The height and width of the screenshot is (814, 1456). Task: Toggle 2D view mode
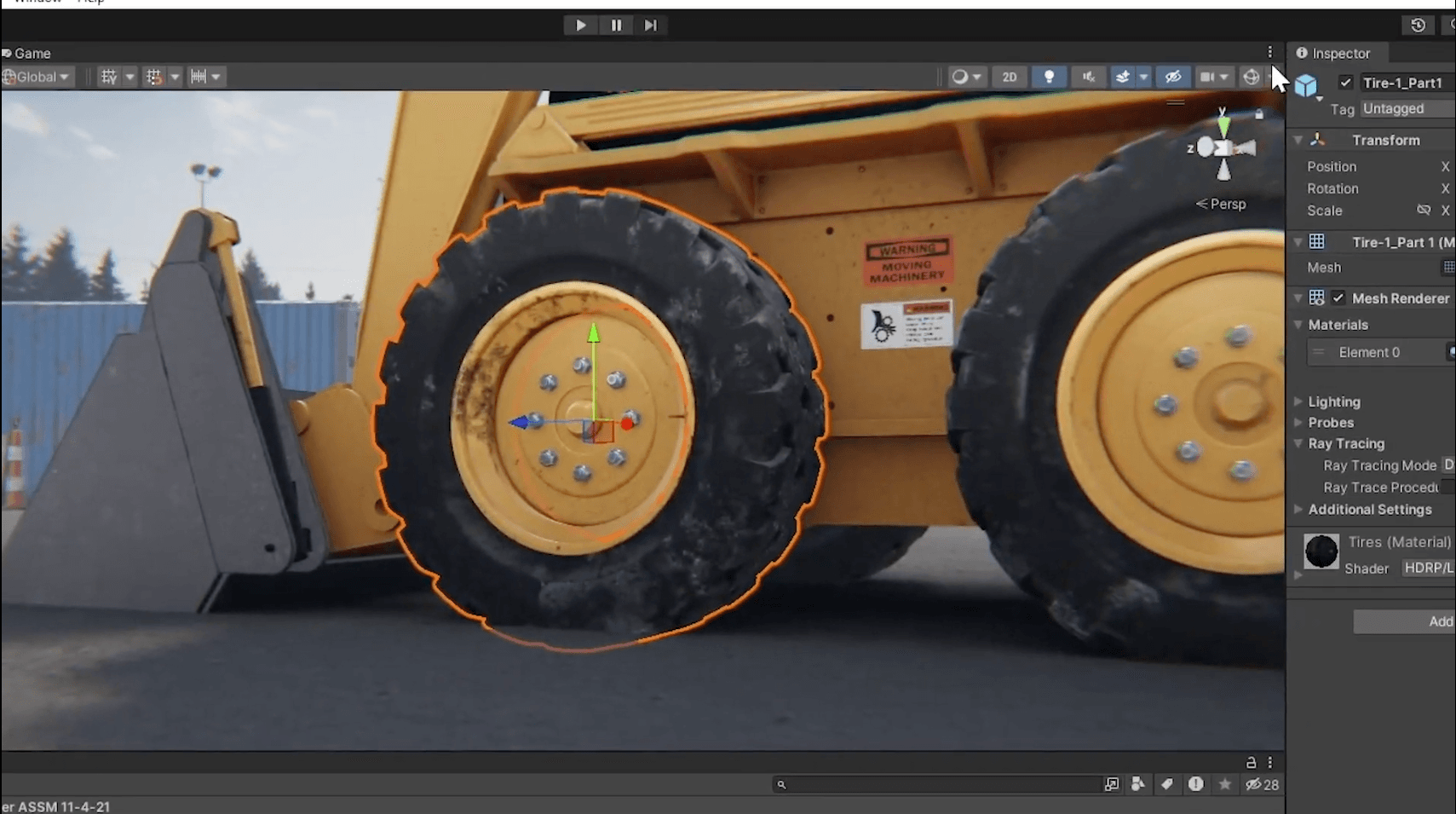(1010, 77)
